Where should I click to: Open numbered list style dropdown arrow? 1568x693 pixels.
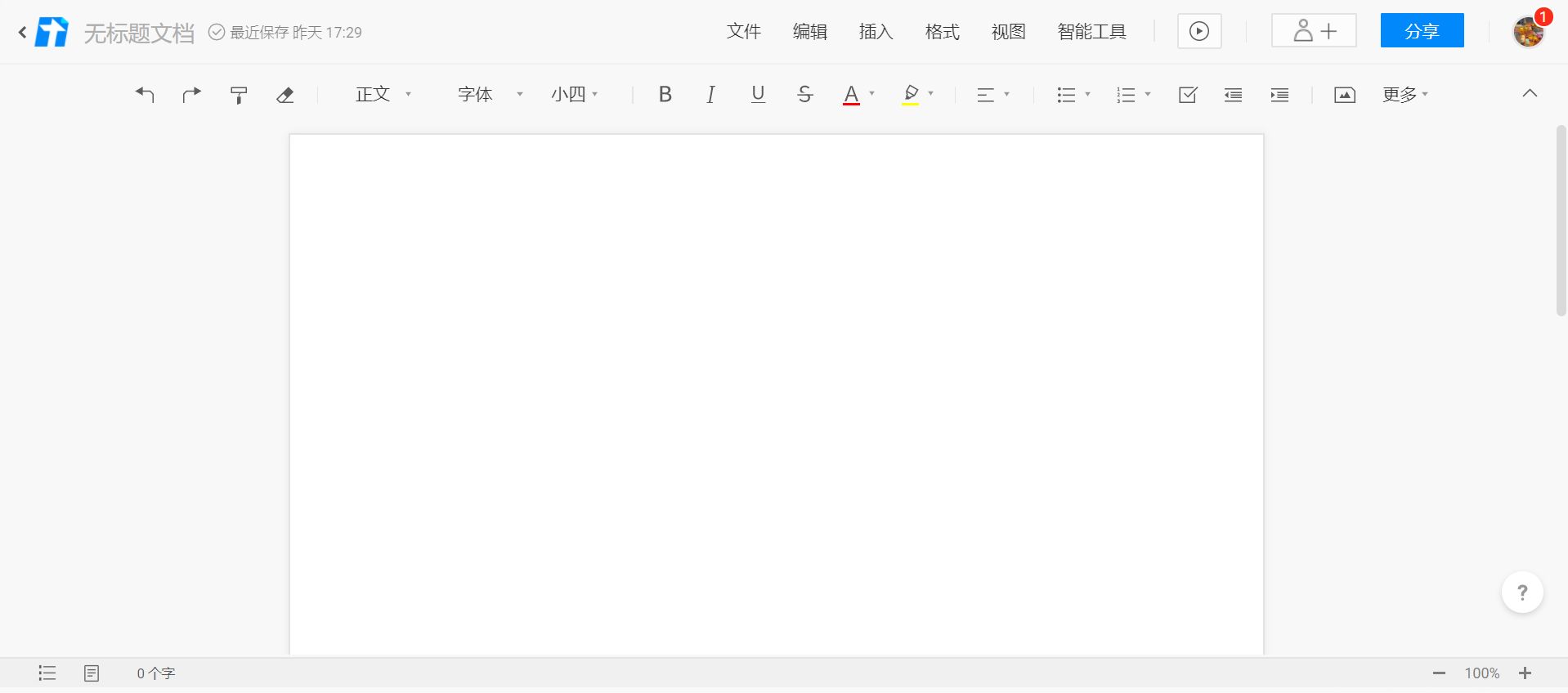[1148, 94]
